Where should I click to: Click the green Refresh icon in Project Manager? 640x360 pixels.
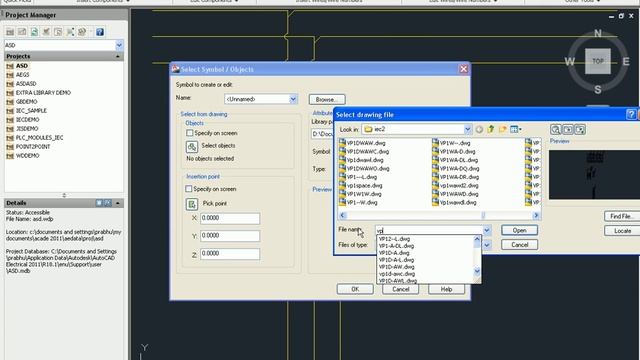coord(34,32)
